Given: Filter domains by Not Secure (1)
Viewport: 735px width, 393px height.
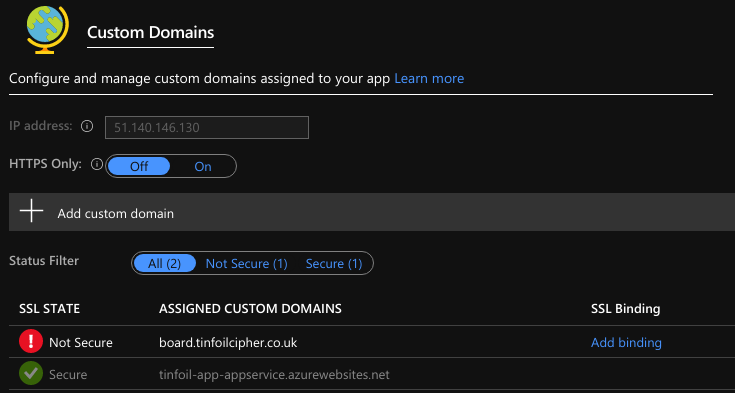Looking at the screenshot, I should tap(247, 264).
